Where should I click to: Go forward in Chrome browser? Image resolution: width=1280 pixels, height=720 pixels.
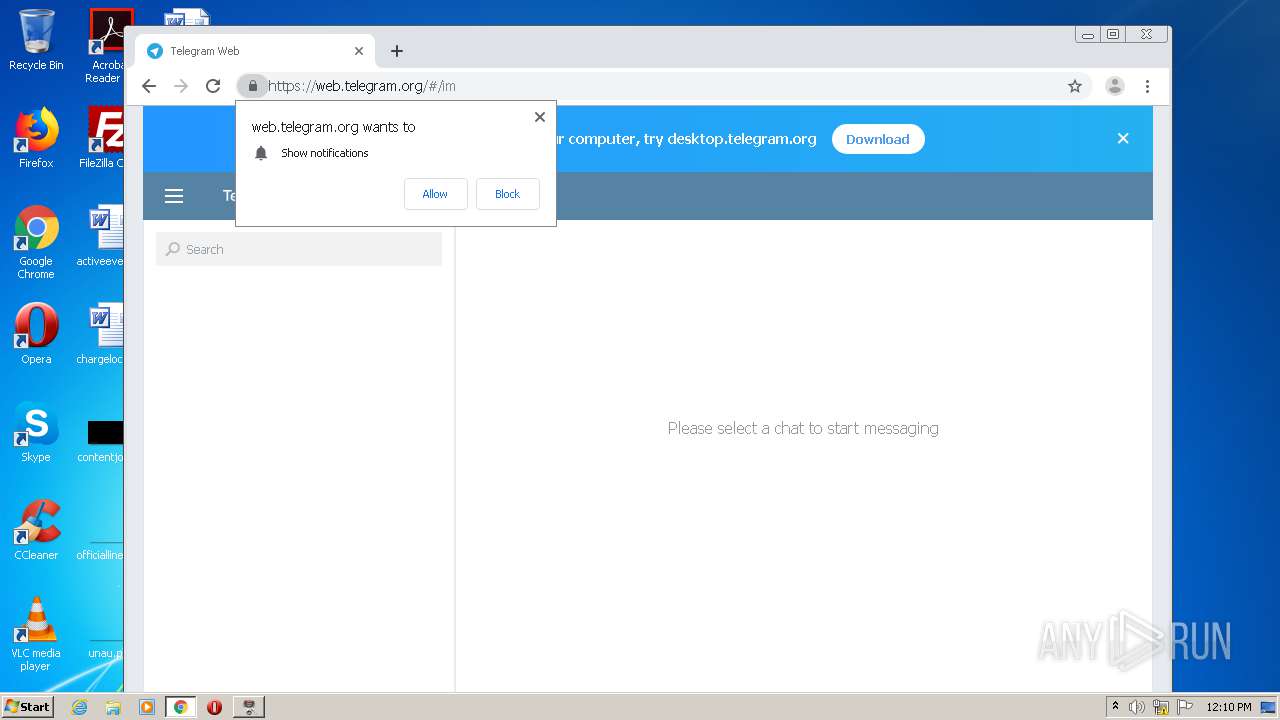point(181,86)
